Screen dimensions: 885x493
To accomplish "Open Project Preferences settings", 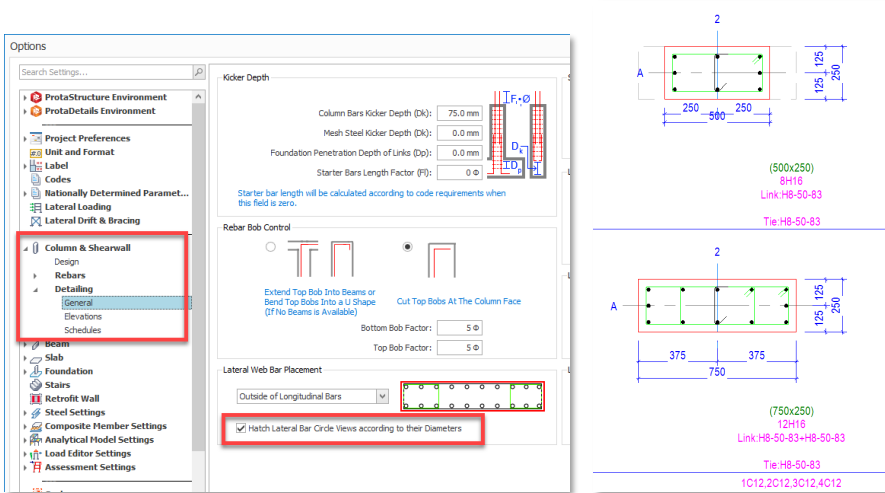I will [87, 138].
